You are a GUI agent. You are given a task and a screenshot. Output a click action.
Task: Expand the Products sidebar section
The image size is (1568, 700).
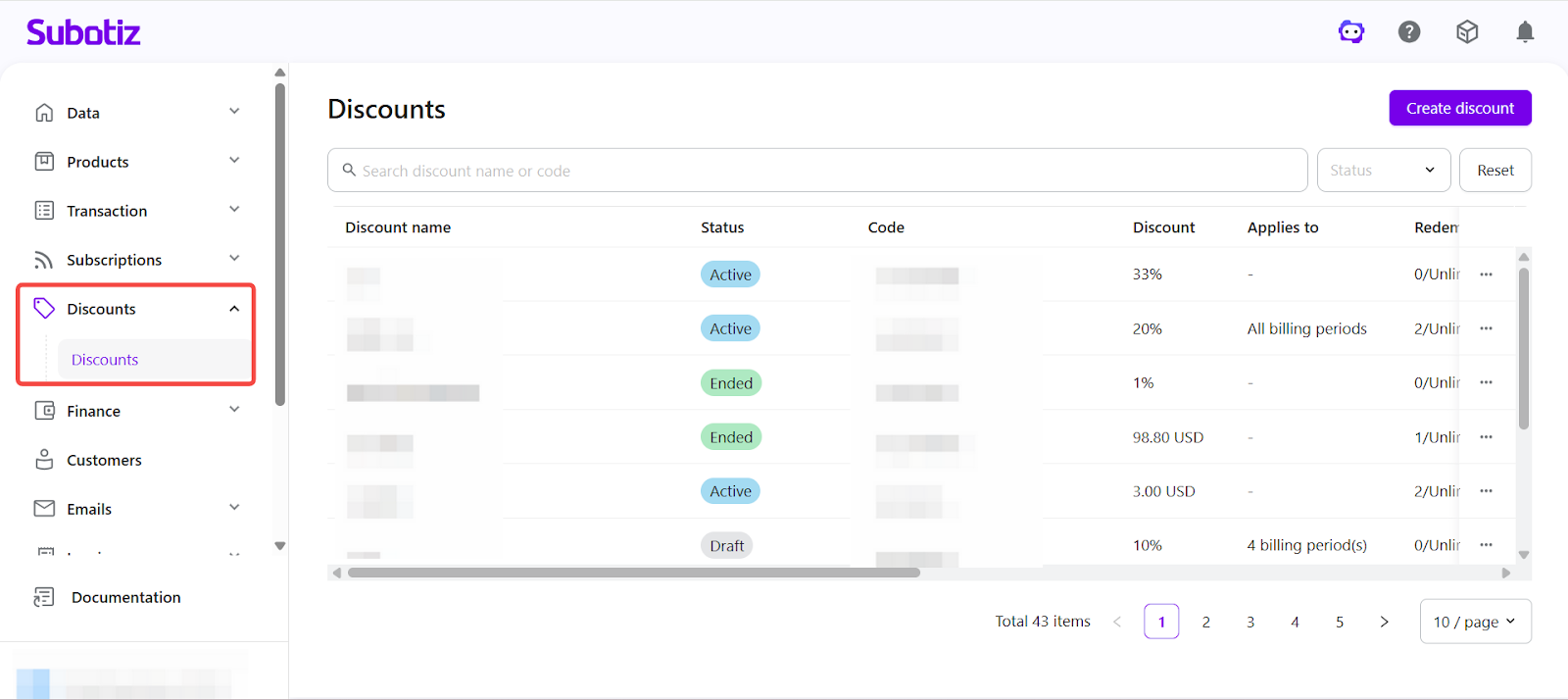point(234,161)
